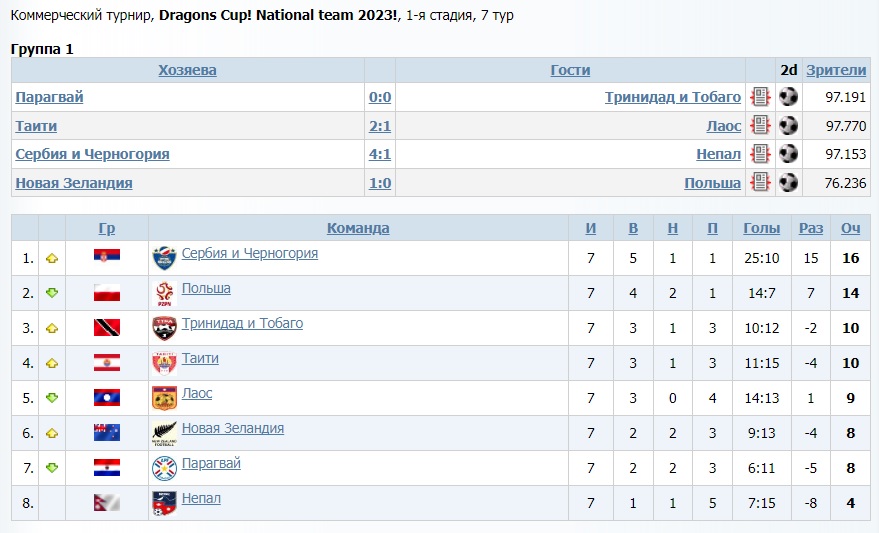Sort standings by Команда column header

point(358,228)
